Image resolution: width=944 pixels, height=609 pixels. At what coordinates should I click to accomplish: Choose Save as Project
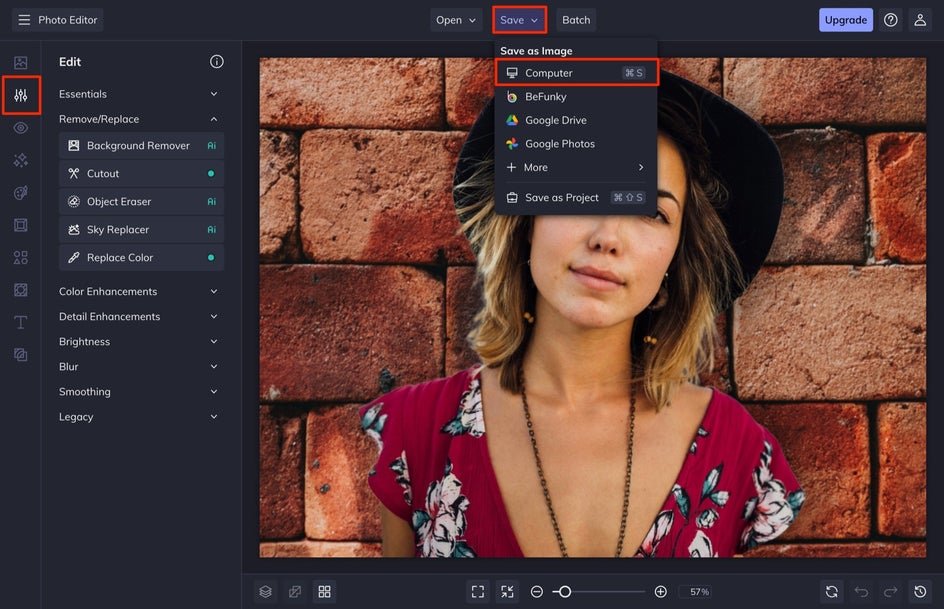point(576,197)
